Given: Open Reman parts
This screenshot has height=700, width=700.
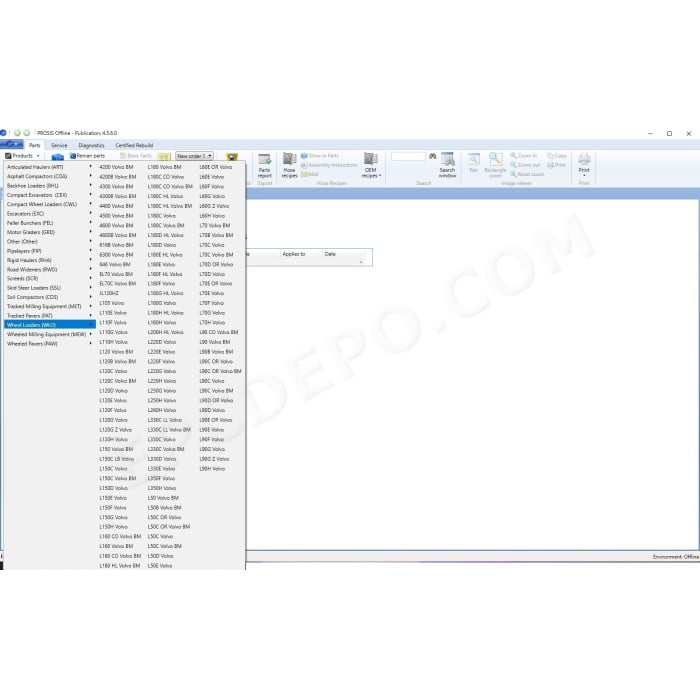Looking at the screenshot, I should click(88, 156).
